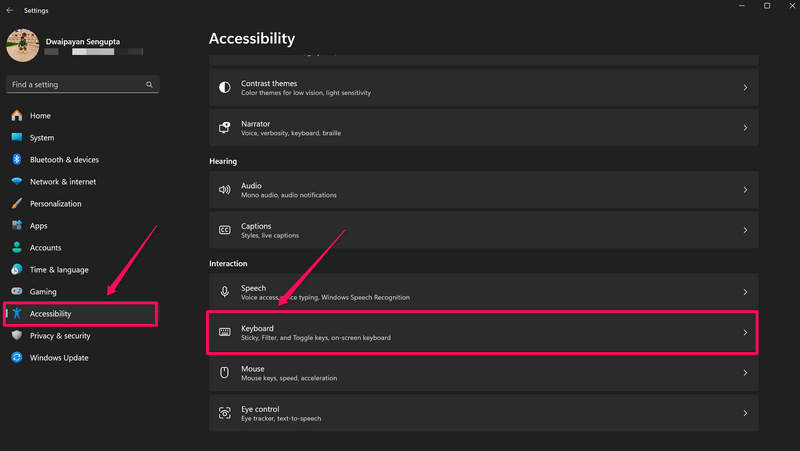Click the Gaming controller icon
800x451 pixels.
17,292
